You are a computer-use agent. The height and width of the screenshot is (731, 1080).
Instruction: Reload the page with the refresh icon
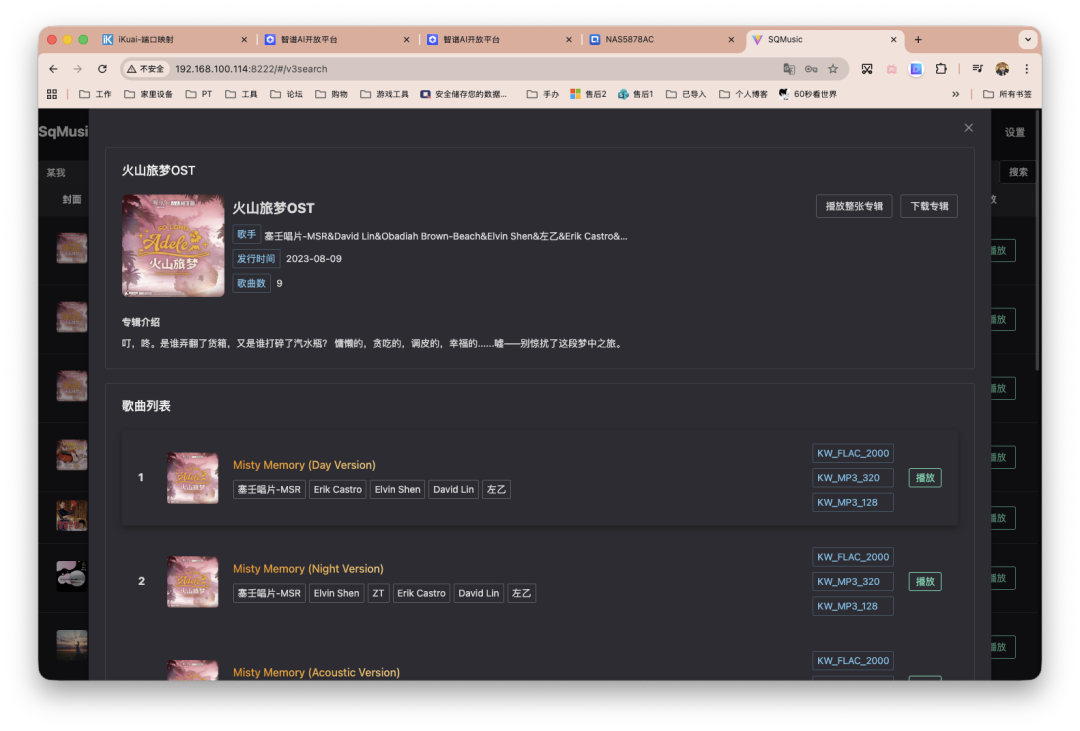(103, 70)
